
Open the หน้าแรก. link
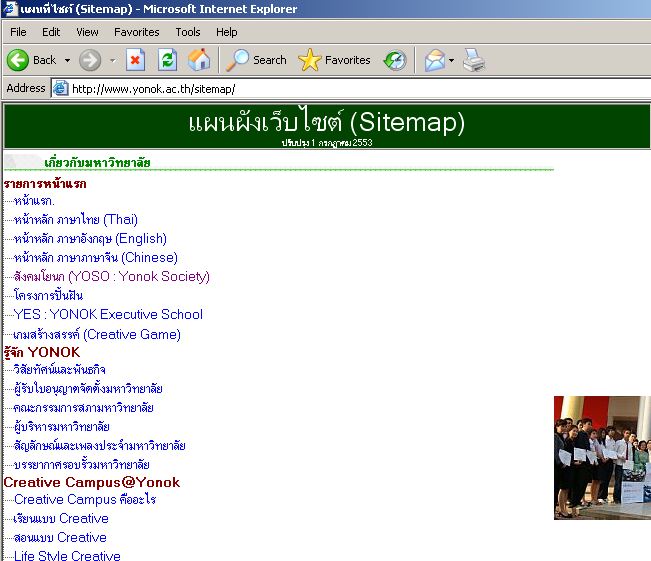pyautogui.click(x=34, y=201)
